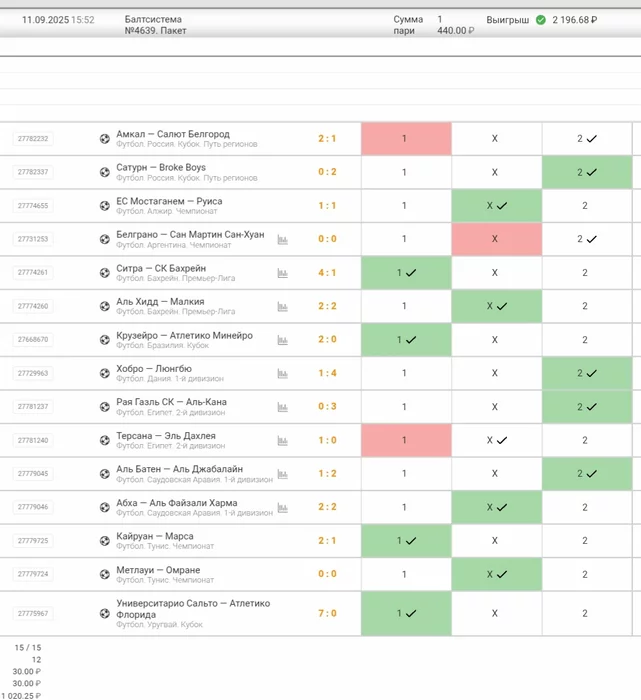The width and height of the screenshot is (641, 700).
Task: Select the checked outcome 2 for Сатурн match
Action: coord(586,173)
